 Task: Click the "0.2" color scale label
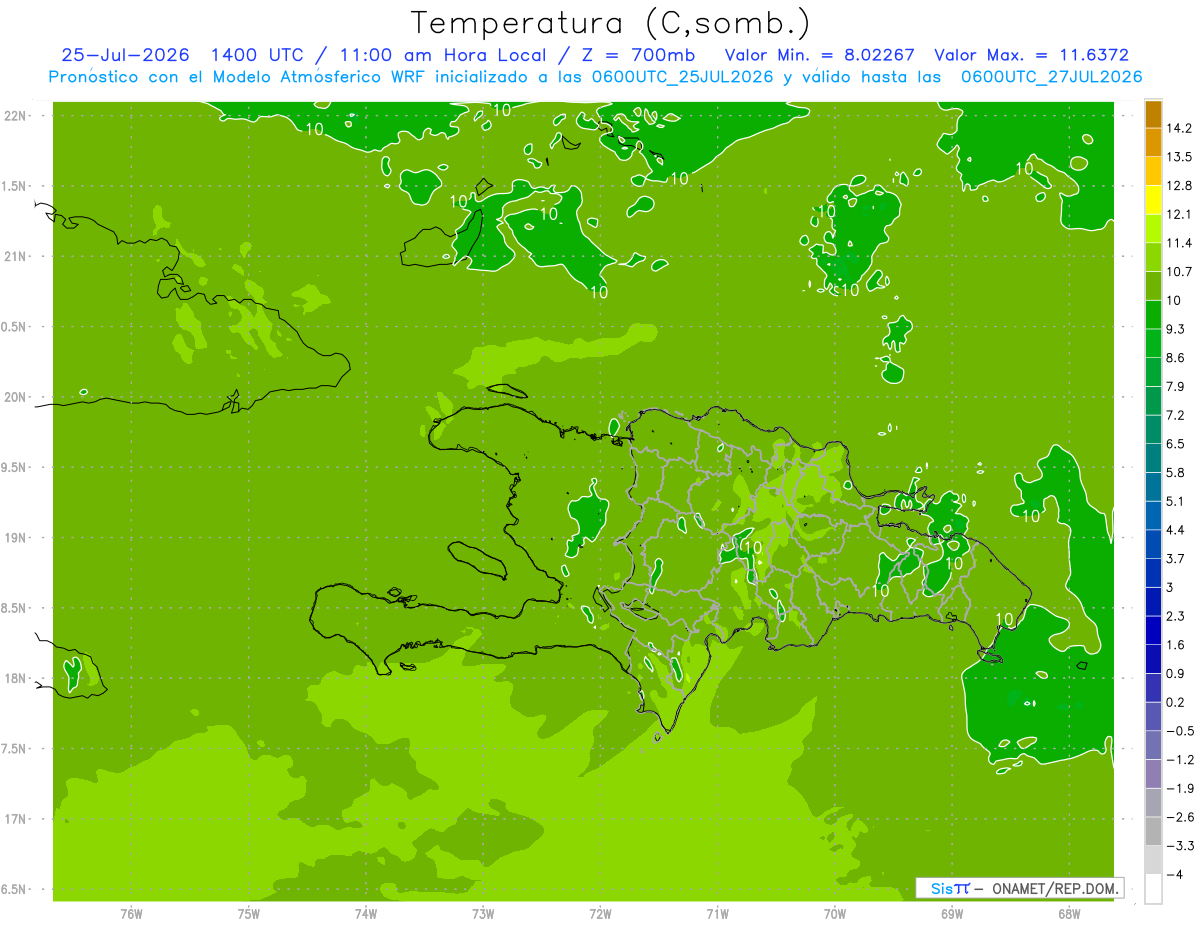pyautogui.click(x=1176, y=702)
